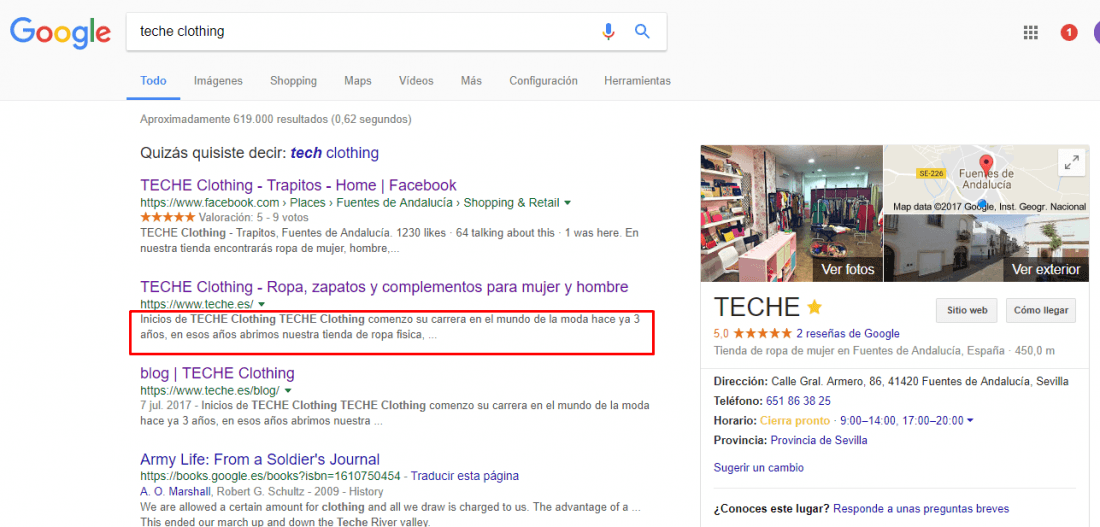Click the Fuentes de Andalucía map thumbnail
This screenshot has width=1100, height=527.
pos(986,179)
